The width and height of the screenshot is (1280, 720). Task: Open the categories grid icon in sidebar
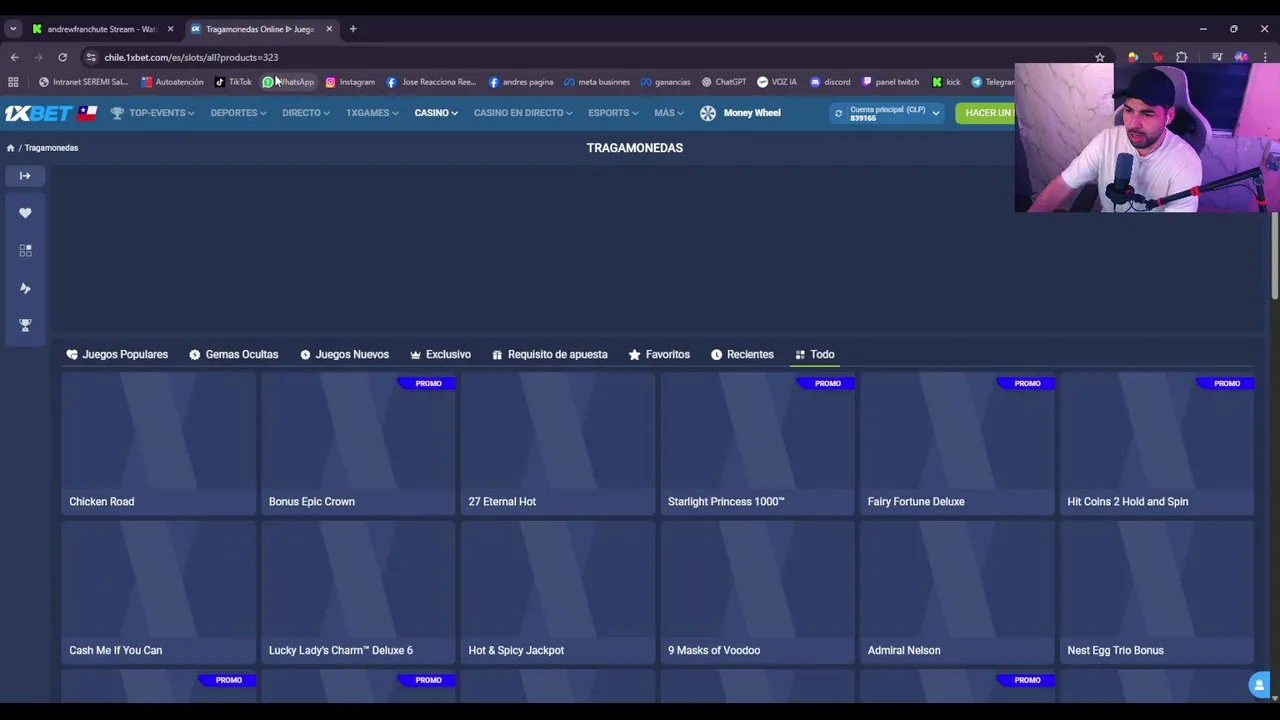click(25, 250)
